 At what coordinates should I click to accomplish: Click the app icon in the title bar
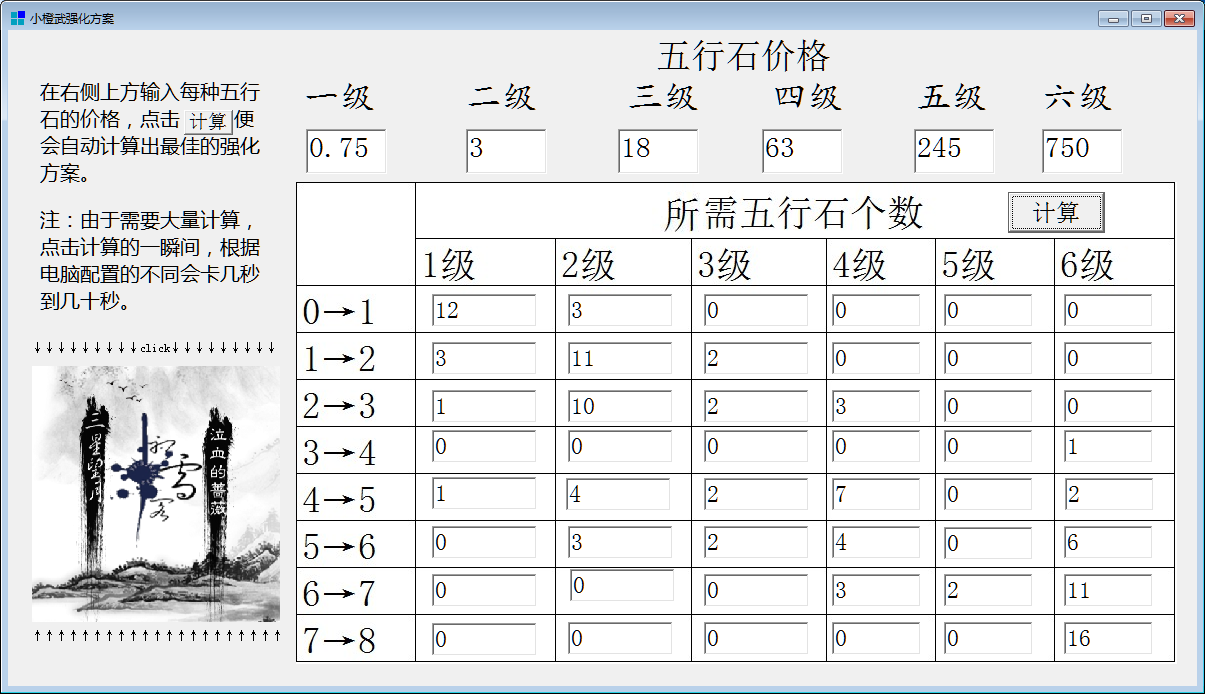tap(17, 17)
